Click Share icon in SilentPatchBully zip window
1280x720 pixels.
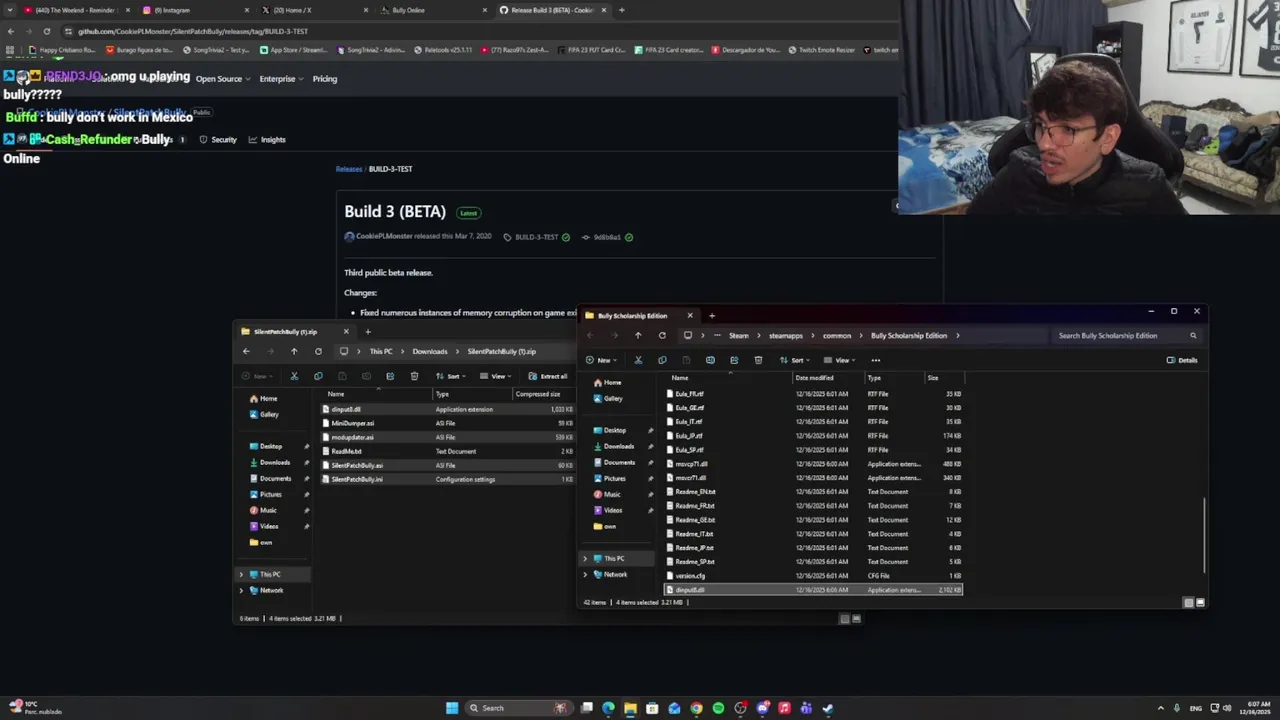[x=390, y=376]
